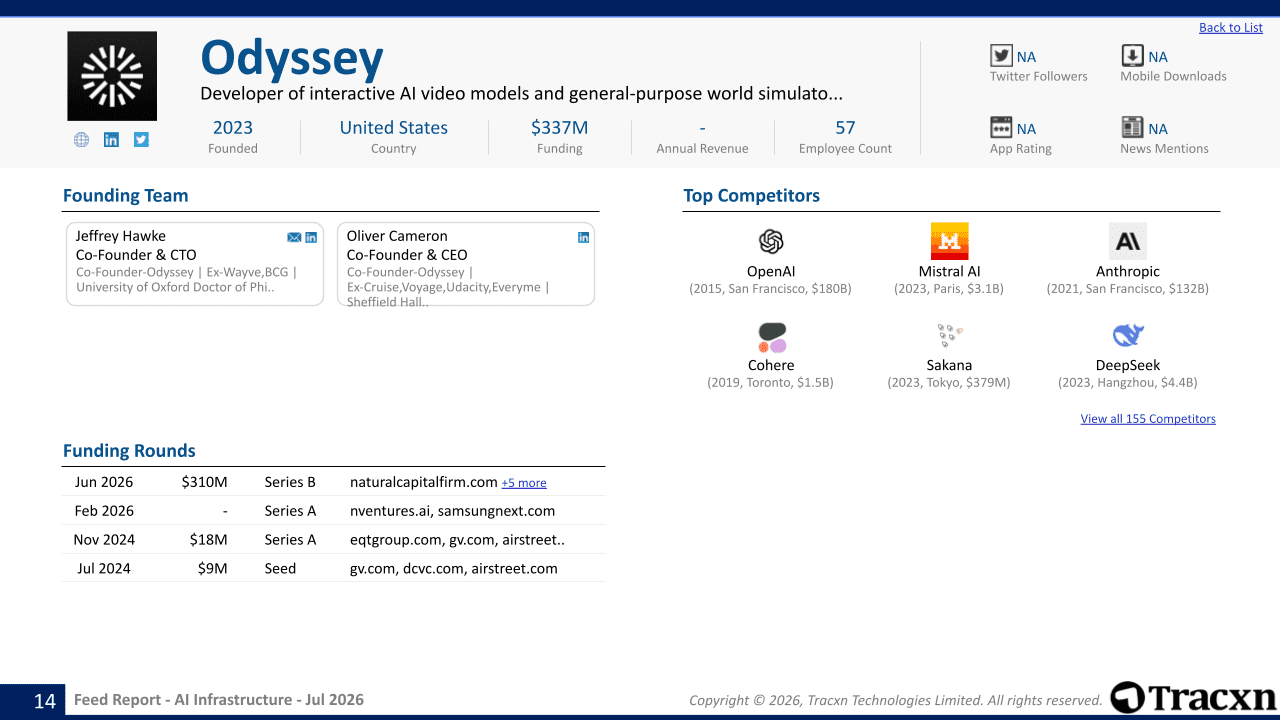The height and width of the screenshot is (720, 1280).
Task: Click the $9M Seed amount
Action: 213,569
